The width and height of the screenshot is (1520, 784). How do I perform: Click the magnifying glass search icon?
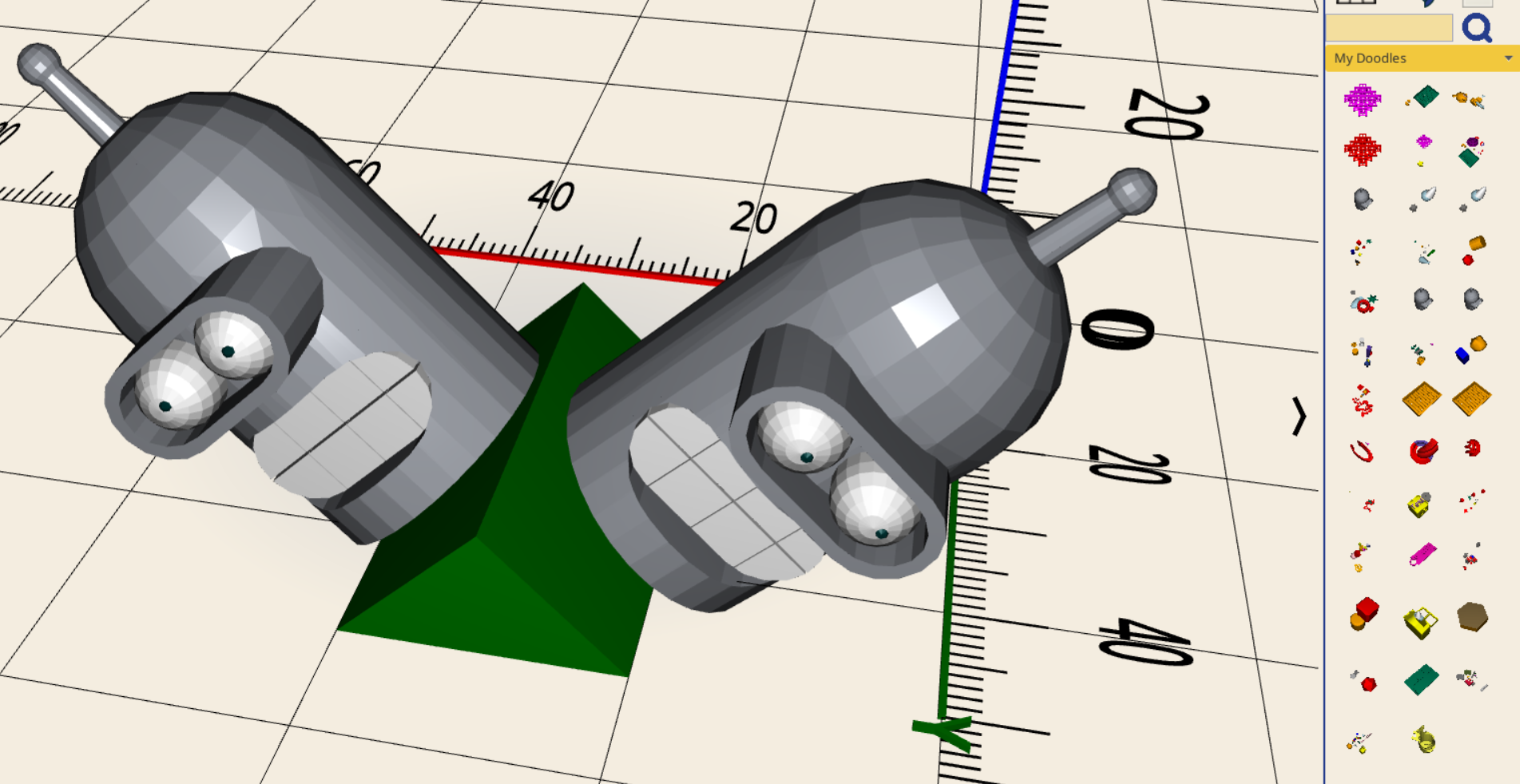point(1477,28)
